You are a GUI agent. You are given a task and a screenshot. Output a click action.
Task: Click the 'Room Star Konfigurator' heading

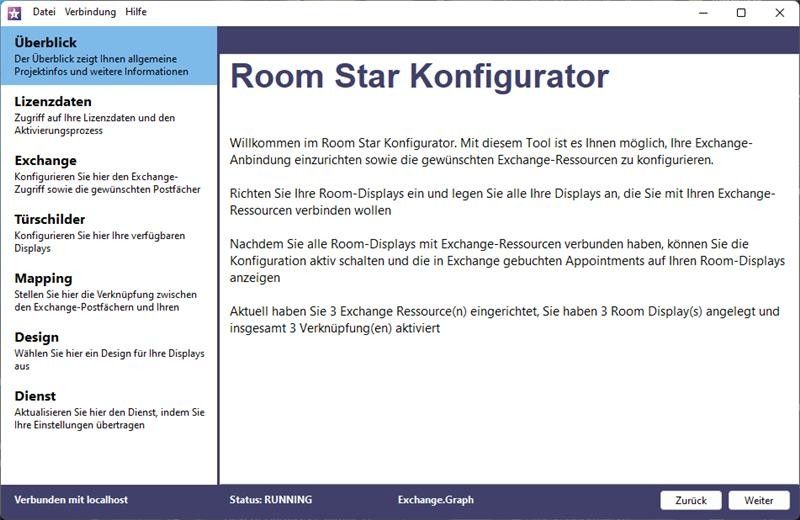(419, 77)
